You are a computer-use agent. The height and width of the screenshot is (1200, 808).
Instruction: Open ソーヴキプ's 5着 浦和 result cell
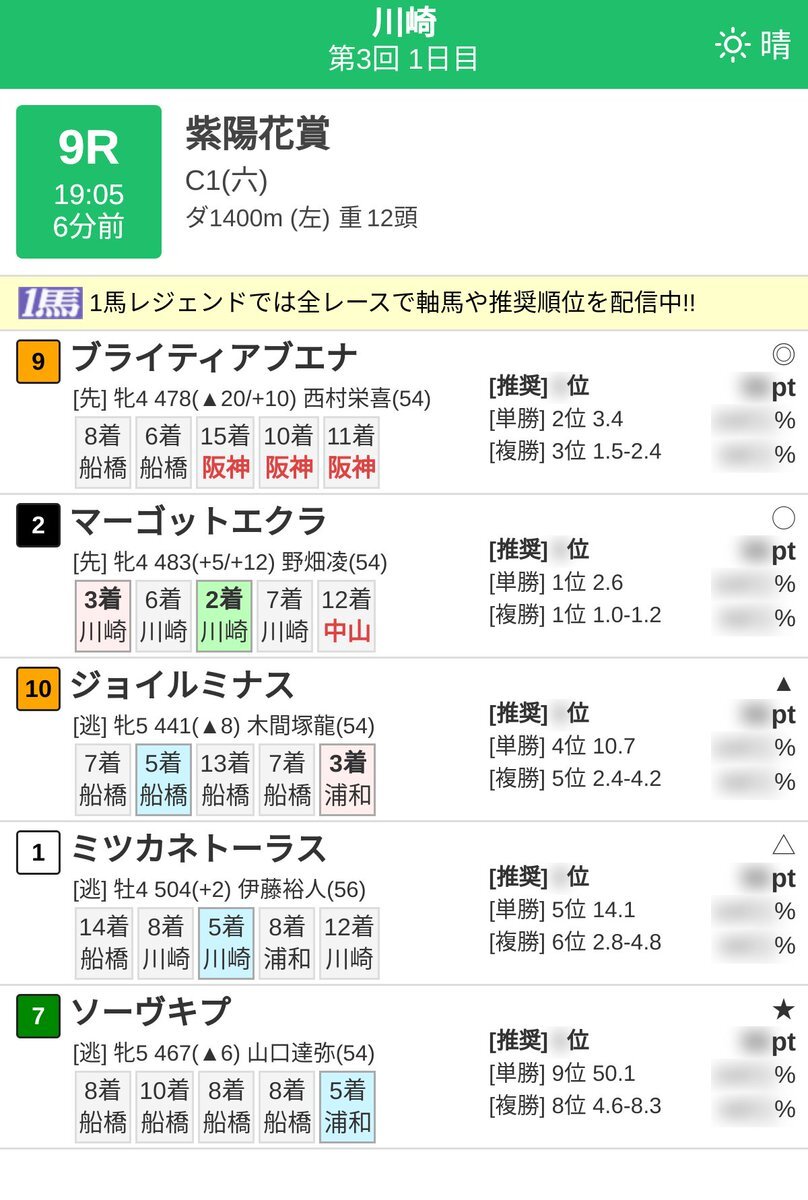coord(348,1107)
